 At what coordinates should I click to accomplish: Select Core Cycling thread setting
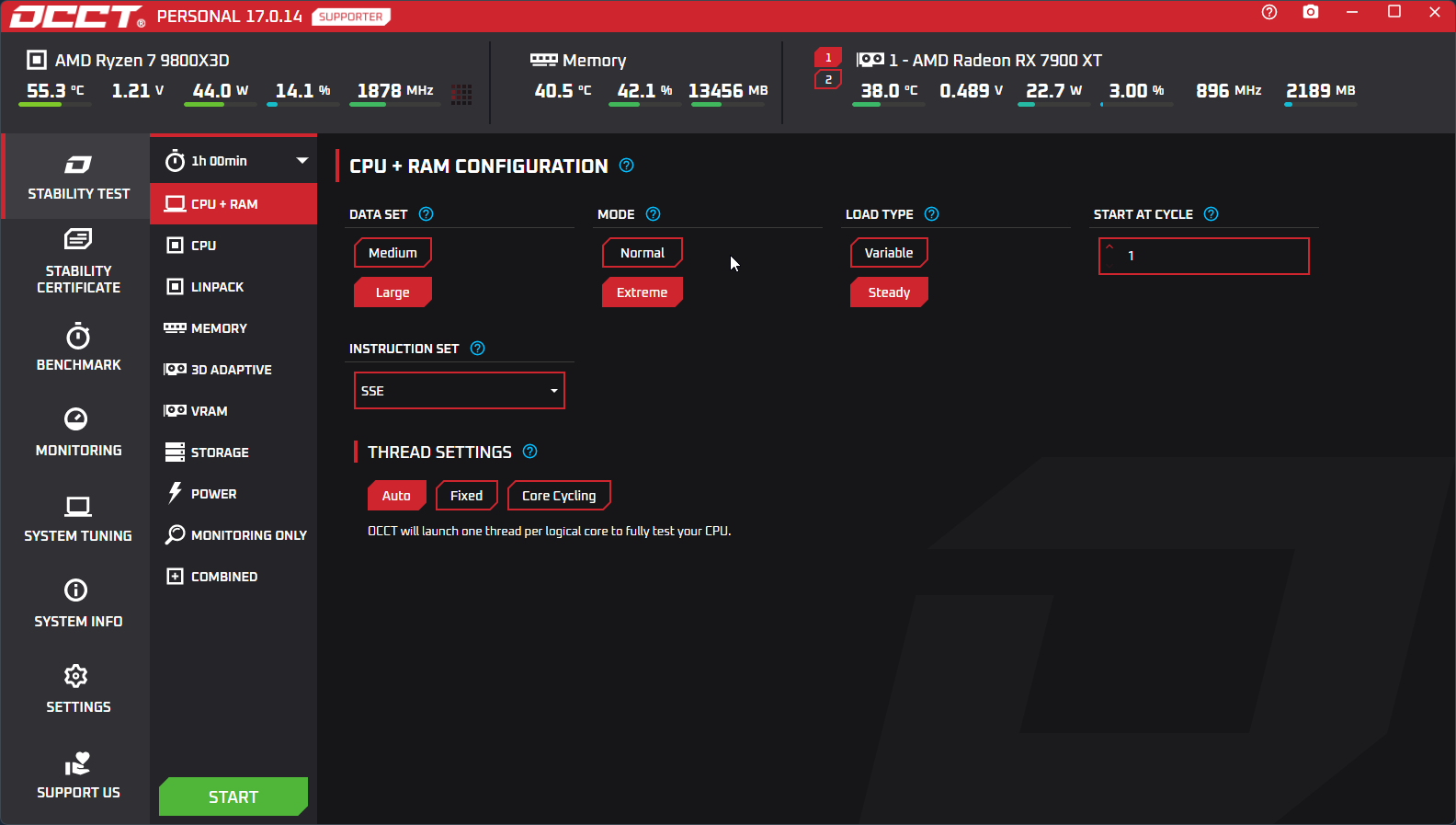click(x=559, y=496)
